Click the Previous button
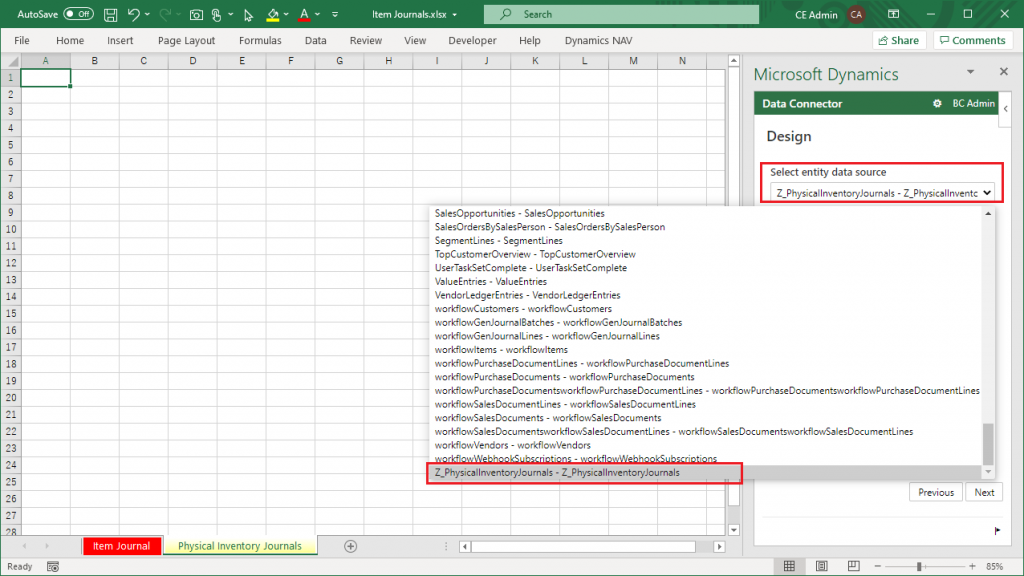Viewport: 1024px width, 576px height. click(936, 492)
